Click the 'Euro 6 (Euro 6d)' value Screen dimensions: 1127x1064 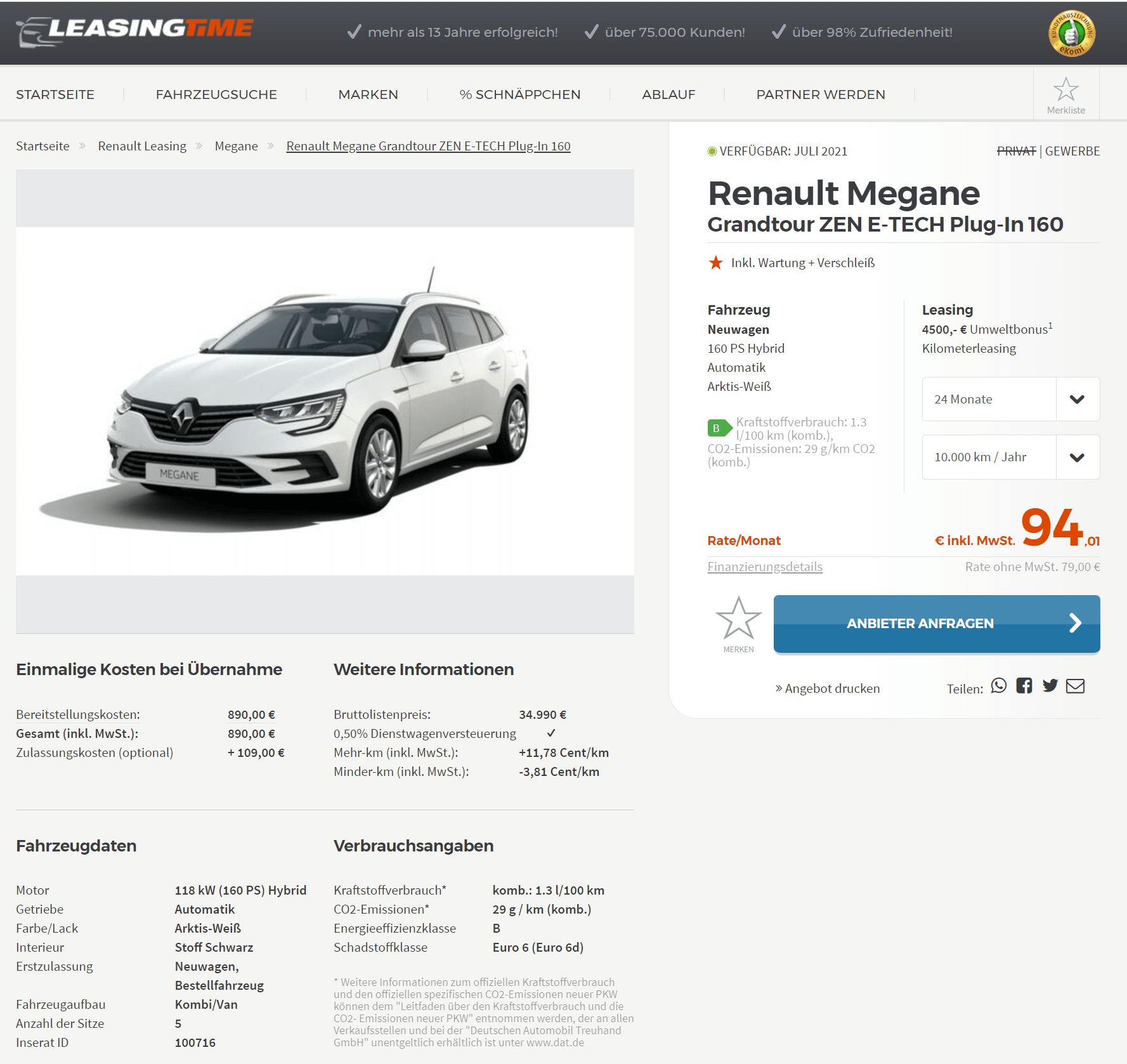538,947
